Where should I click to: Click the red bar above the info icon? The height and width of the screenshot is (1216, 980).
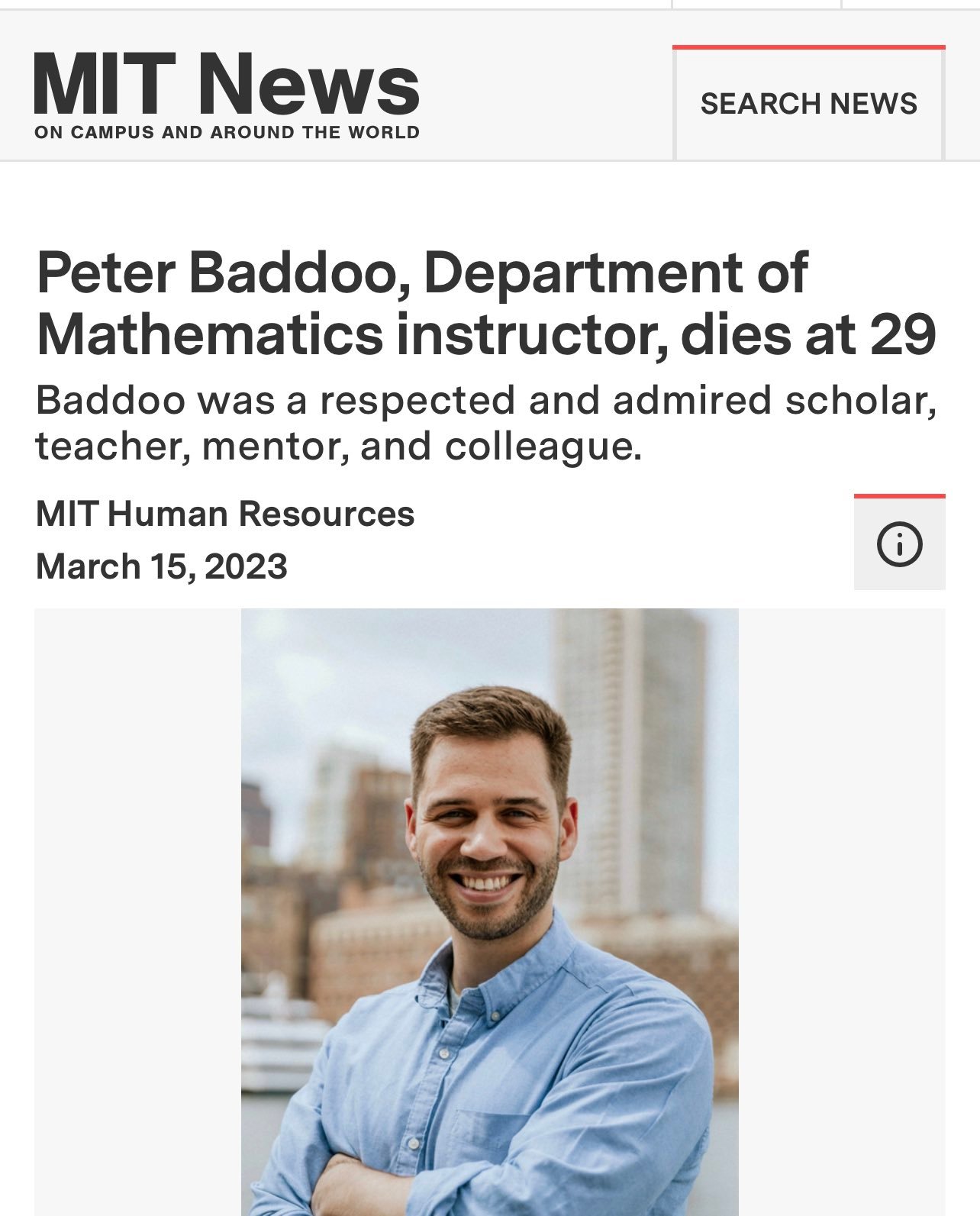pyautogui.click(x=899, y=496)
